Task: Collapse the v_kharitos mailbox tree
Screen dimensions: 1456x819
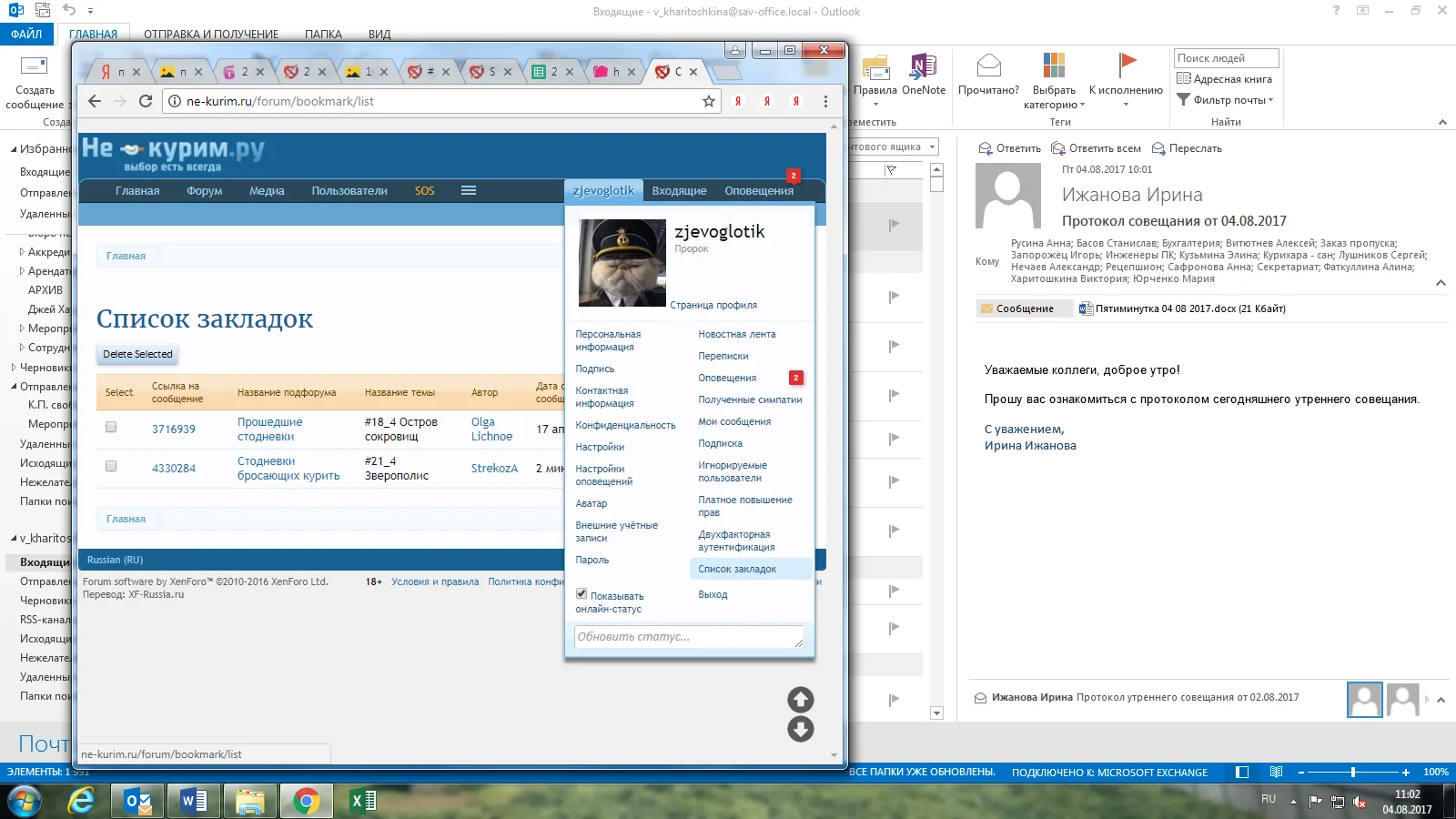Action: tap(14, 539)
